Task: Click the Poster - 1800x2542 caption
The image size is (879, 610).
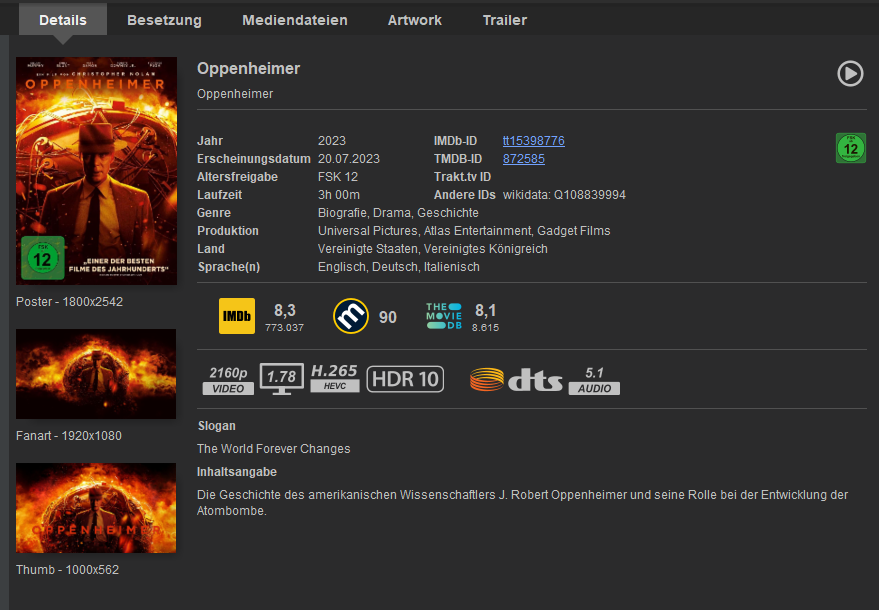Action: pos(70,302)
